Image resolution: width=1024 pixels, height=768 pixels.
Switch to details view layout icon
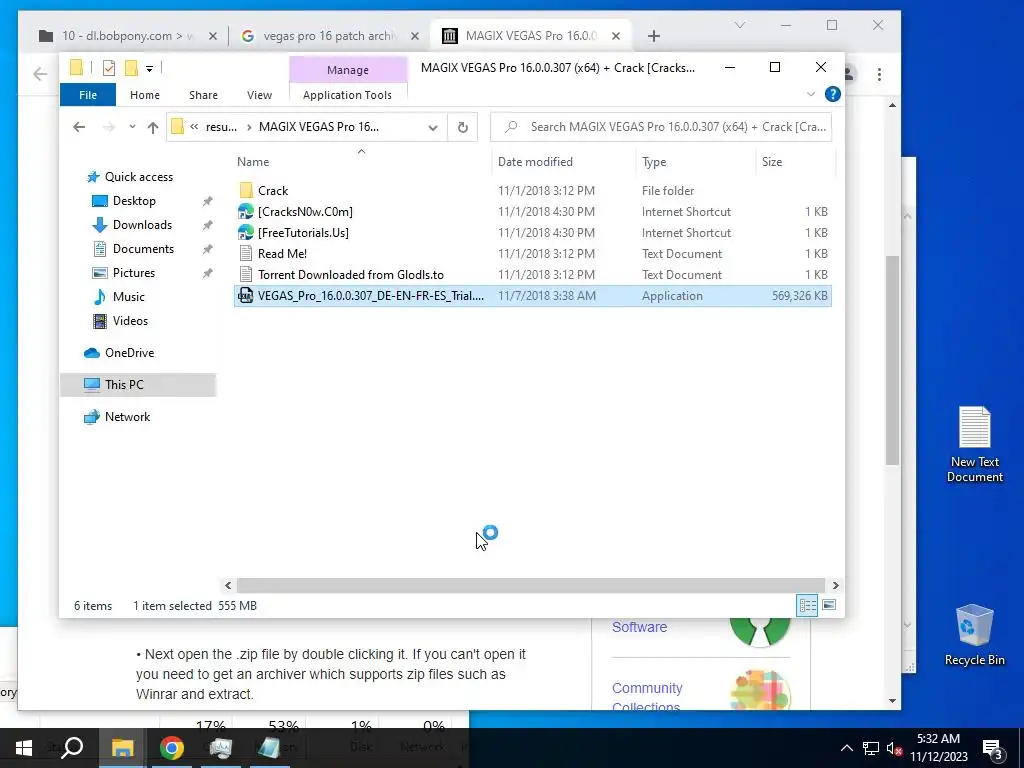pos(807,605)
